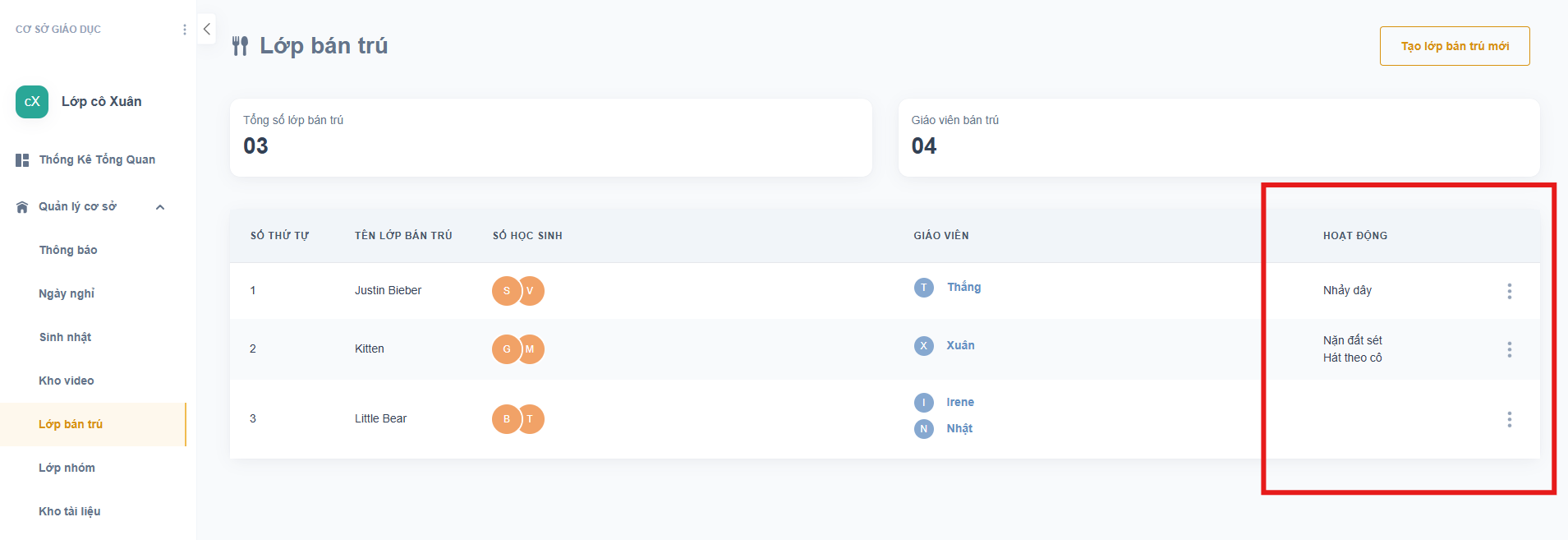This screenshot has width=1568, height=540.
Task: Open three-dot menu for Kitten class
Action: 1509,349
